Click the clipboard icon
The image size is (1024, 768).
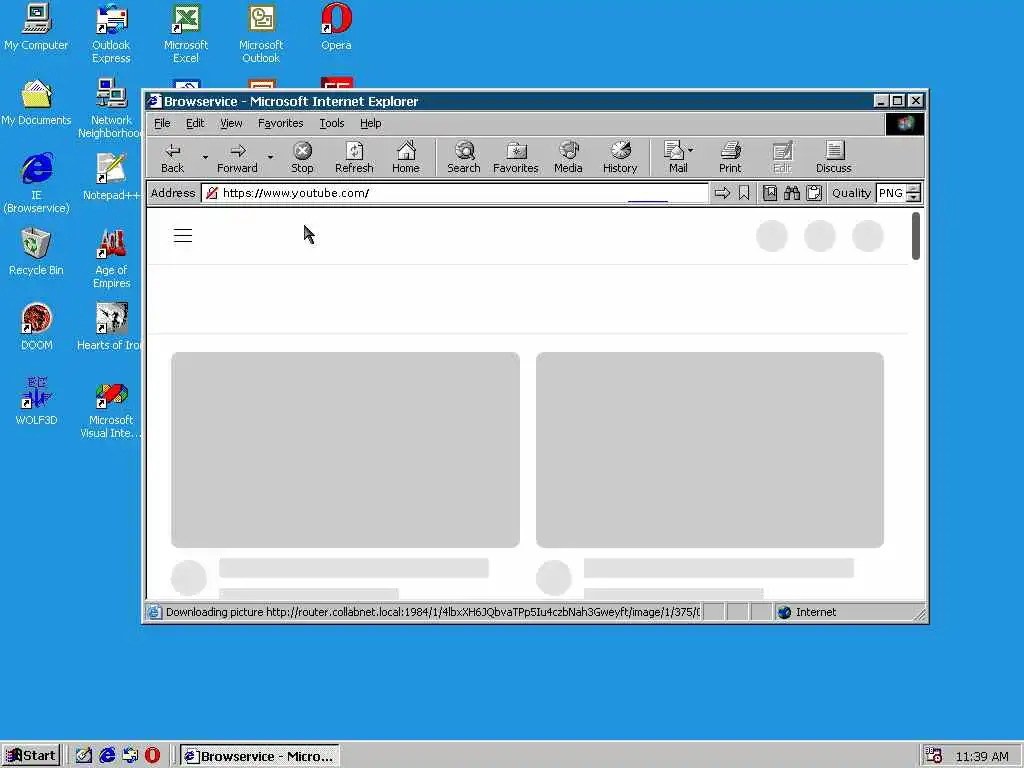(x=814, y=193)
